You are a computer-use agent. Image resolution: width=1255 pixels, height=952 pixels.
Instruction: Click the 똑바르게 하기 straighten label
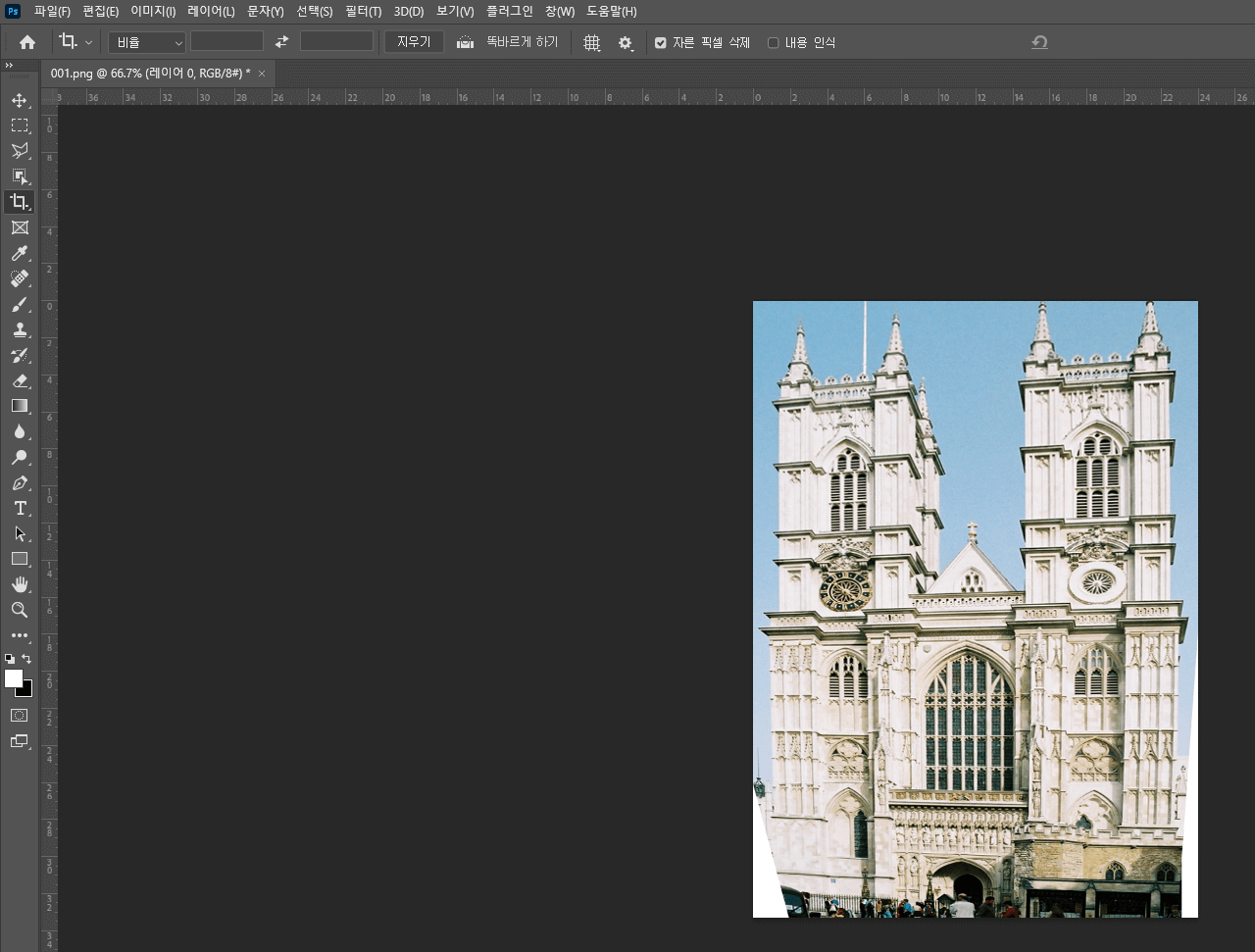point(523,42)
